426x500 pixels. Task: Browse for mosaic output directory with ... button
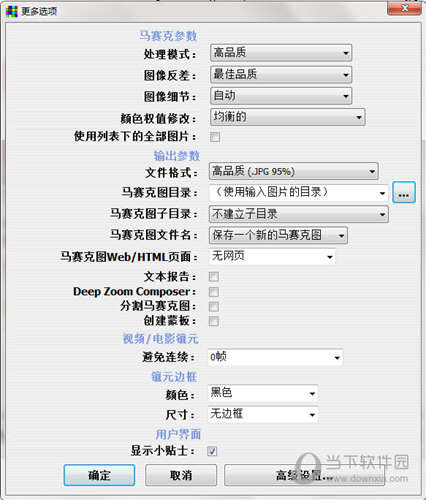[404, 192]
